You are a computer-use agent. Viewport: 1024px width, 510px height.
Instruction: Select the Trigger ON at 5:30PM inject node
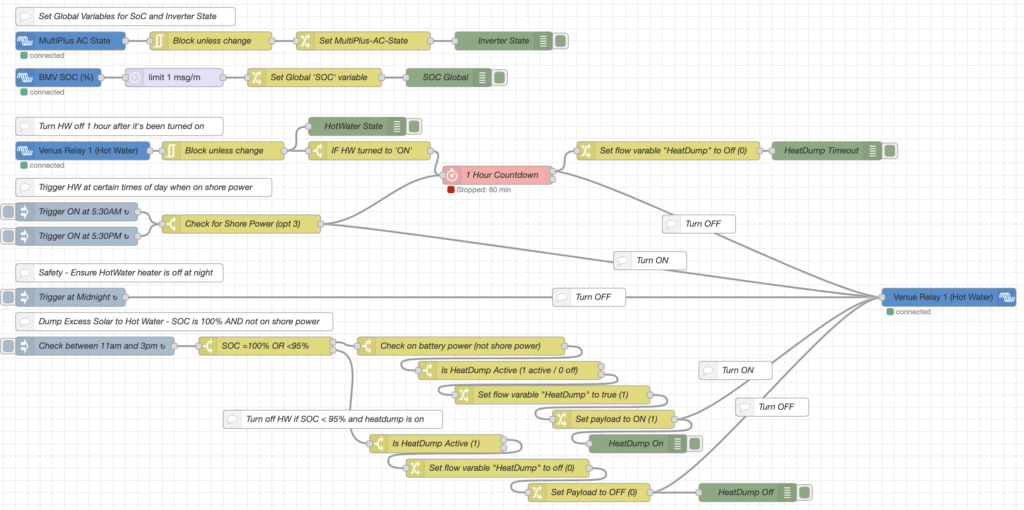[x=77, y=236]
